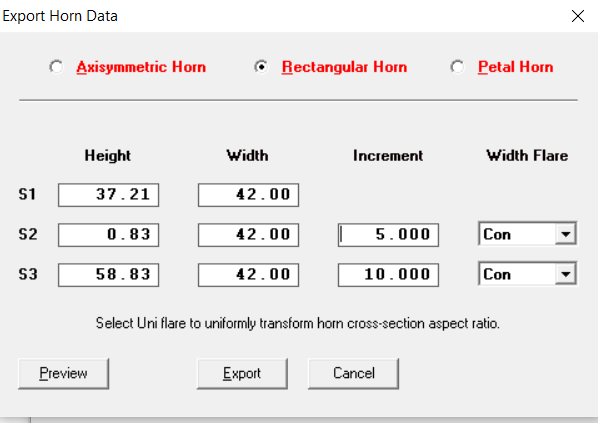Focus the S2 Height field 0.83
The height and width of the screenshot is (423, 598).
pyautogui.click(x=108, y=235)
